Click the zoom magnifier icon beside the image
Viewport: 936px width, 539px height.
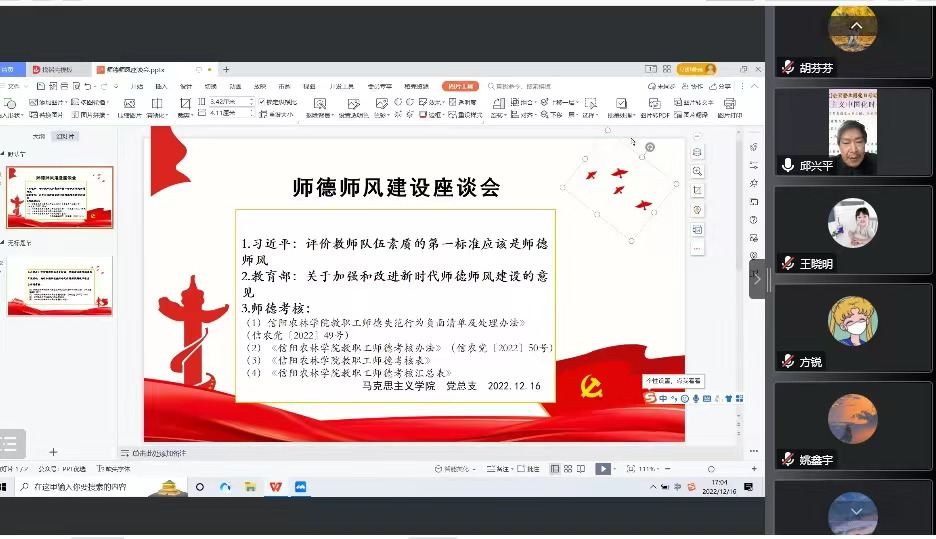[697, 171]
